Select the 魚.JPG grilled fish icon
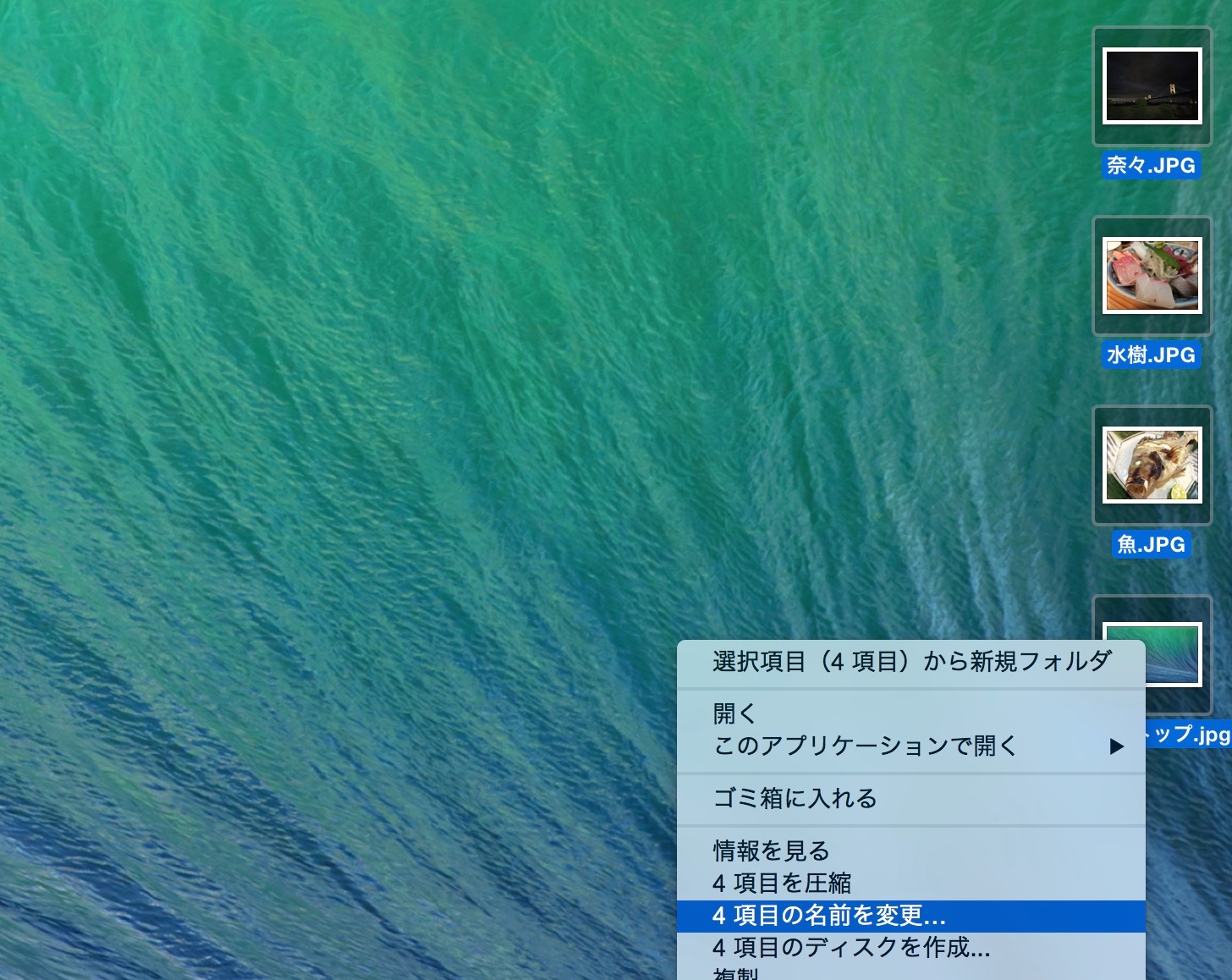The height and width of the screenshot is (980, 1232). pyautogui.click(x=1152, y=465)
